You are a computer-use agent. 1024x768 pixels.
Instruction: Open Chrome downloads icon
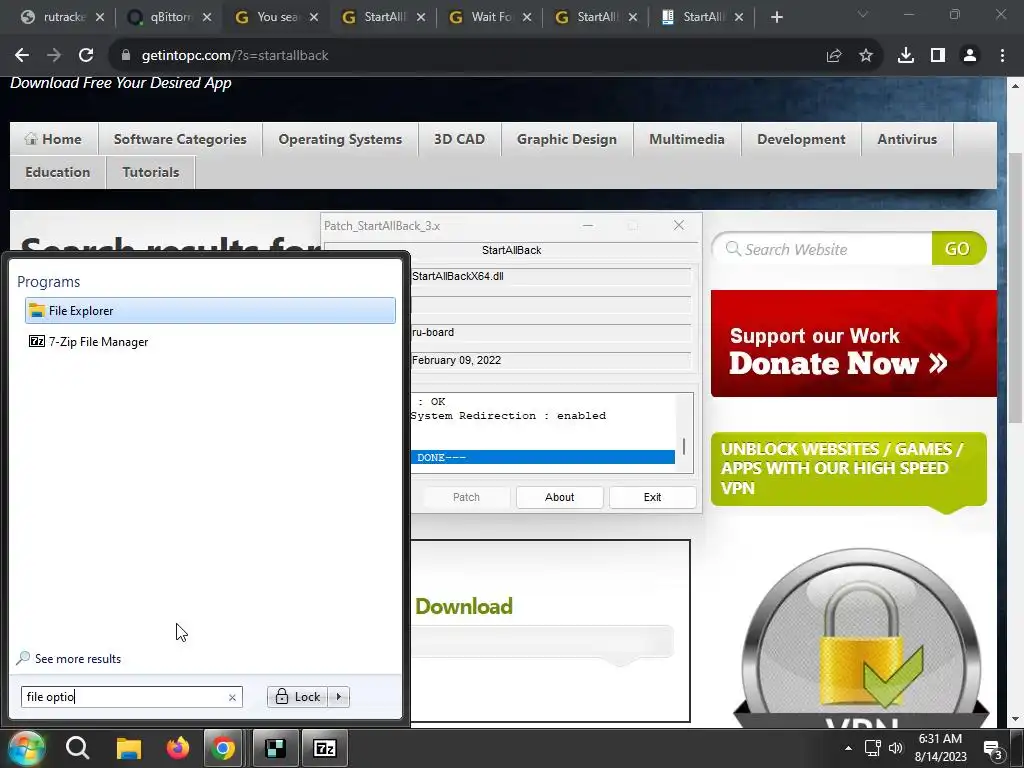(906, 56)
